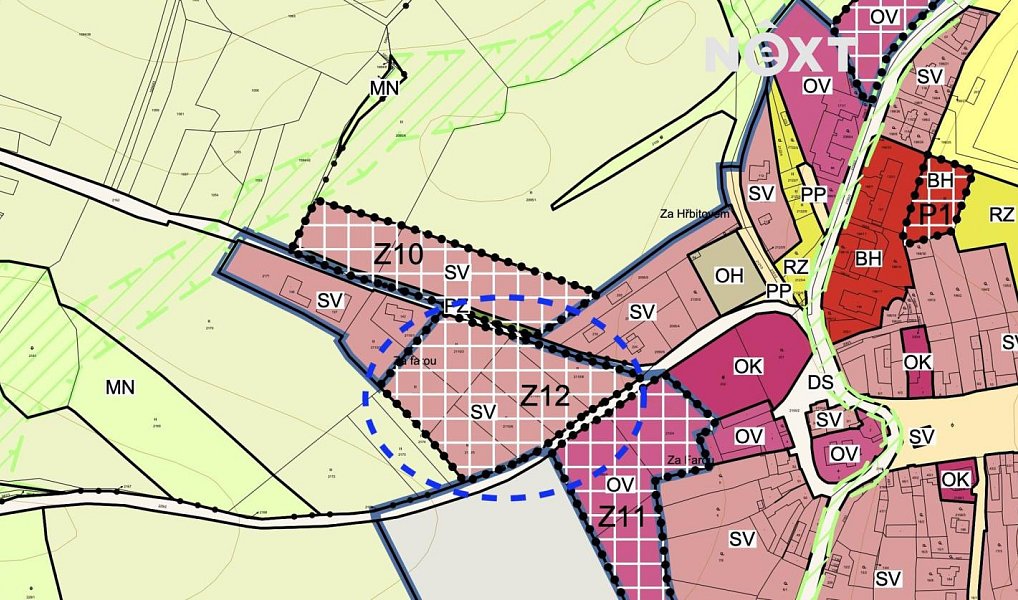Click PP label right of upper SV strip

pos(813,194)
